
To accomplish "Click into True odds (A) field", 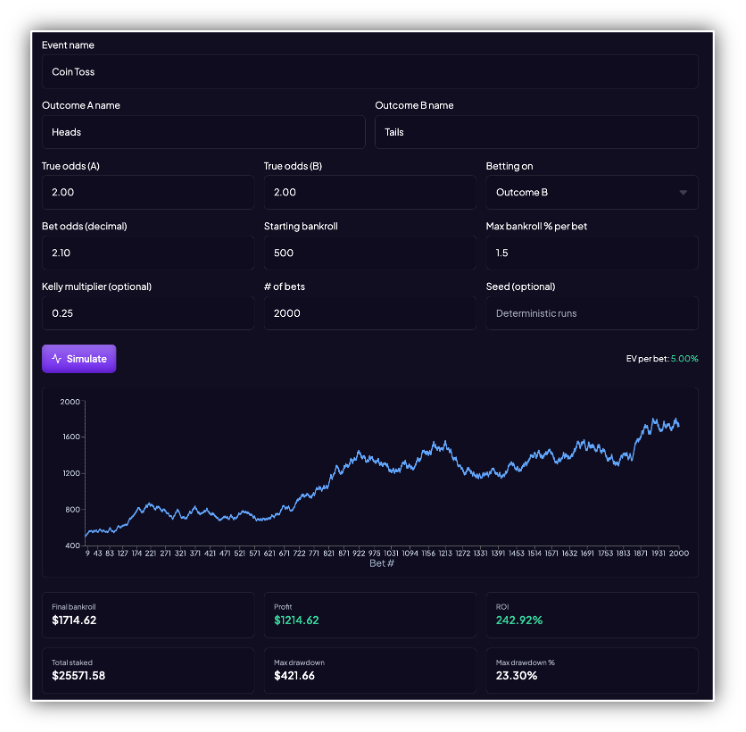I will [147, 192].
